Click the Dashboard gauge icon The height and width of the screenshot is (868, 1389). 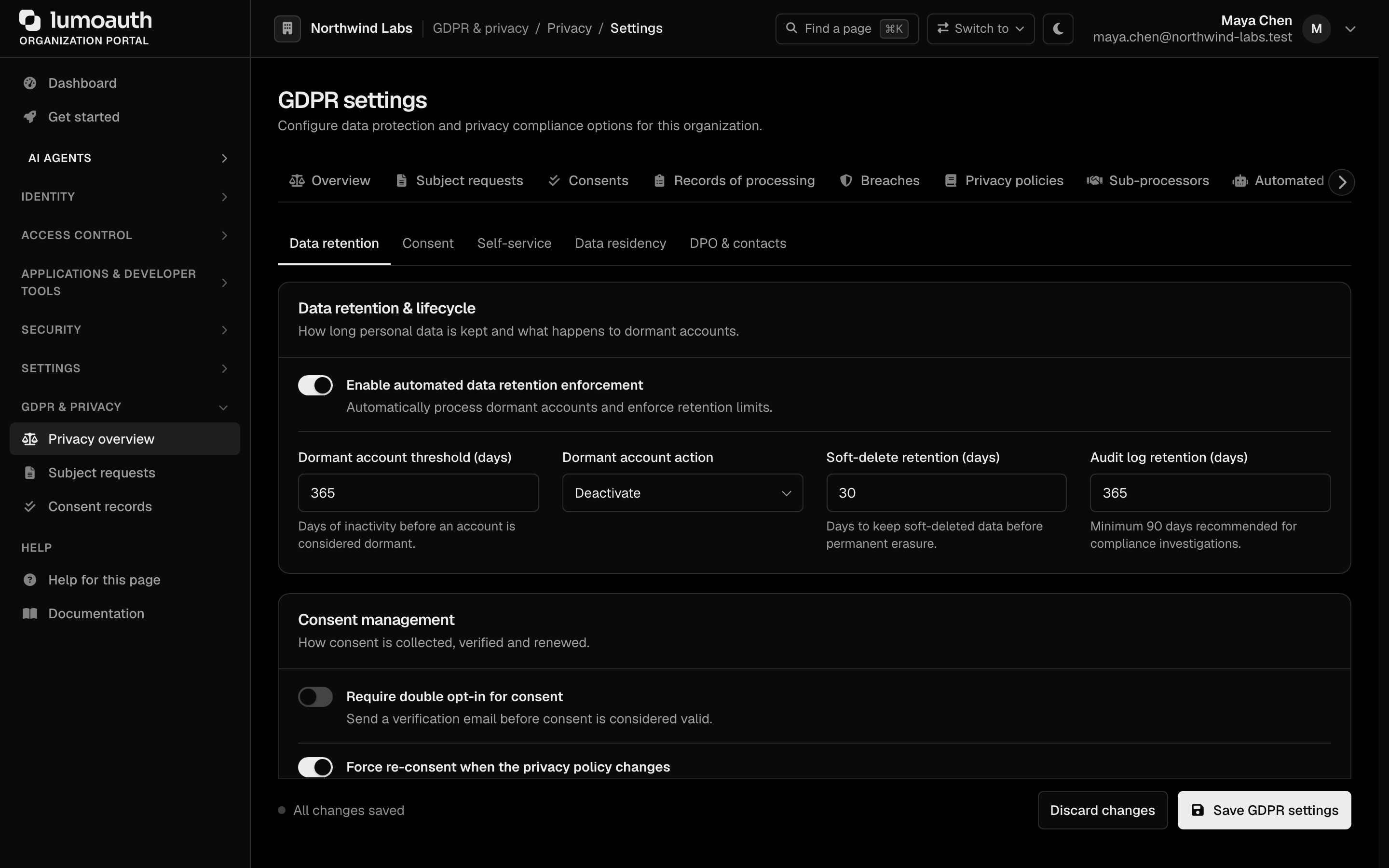(30, 83)
